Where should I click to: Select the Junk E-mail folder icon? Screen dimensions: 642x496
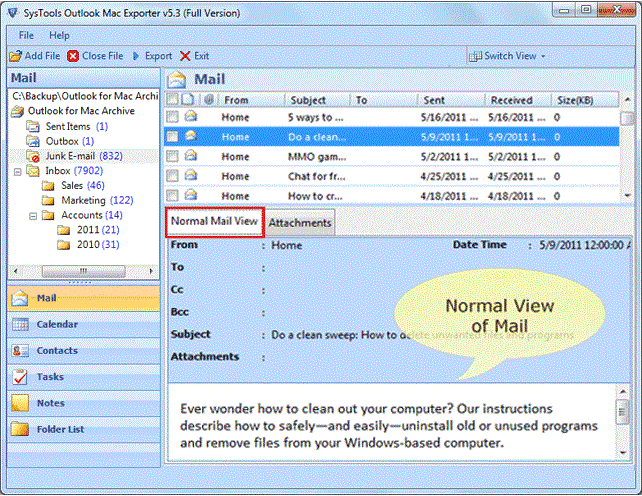click(x=33, y=156)
